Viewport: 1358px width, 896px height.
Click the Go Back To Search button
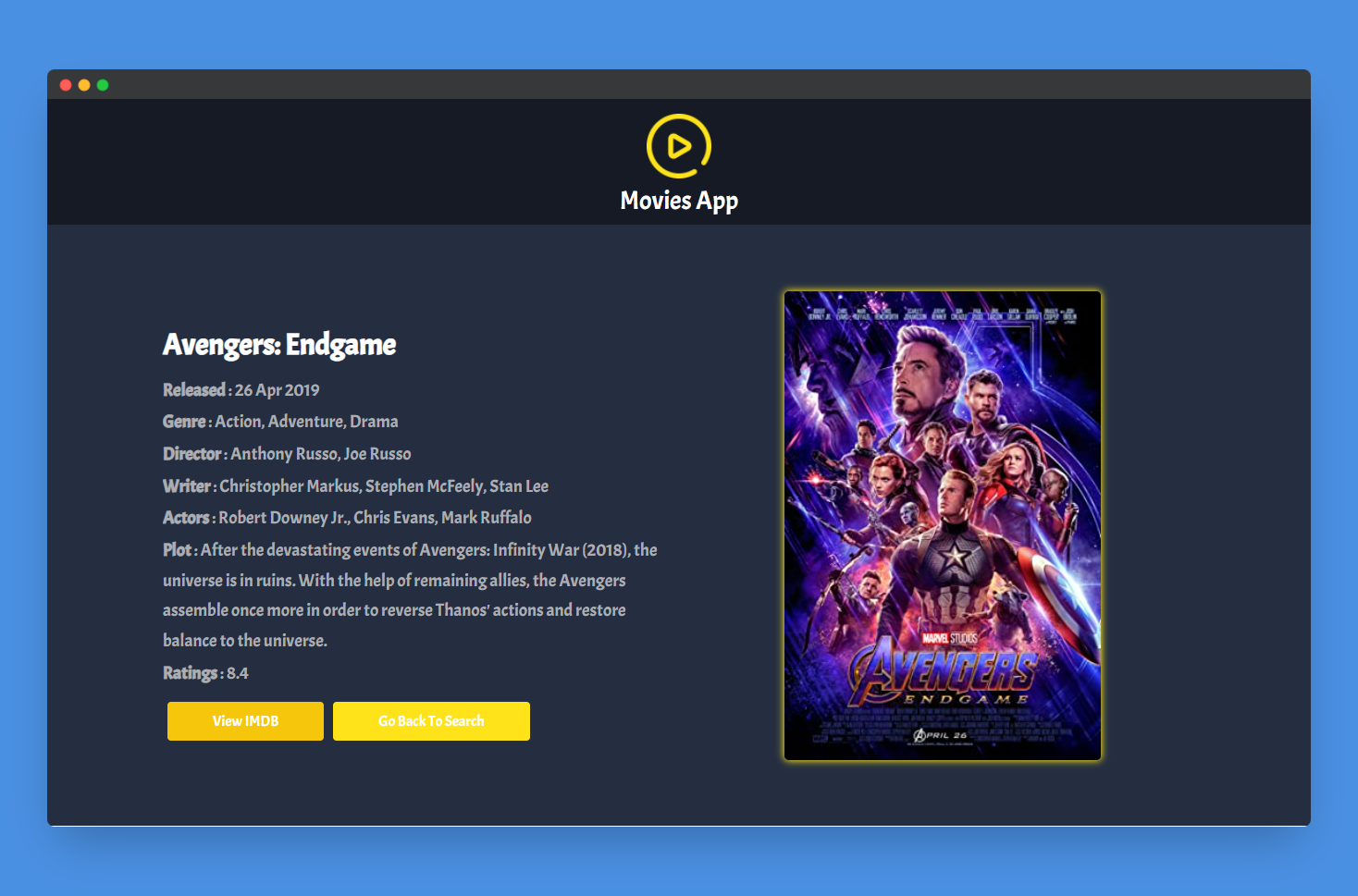[x=431, y=721]
